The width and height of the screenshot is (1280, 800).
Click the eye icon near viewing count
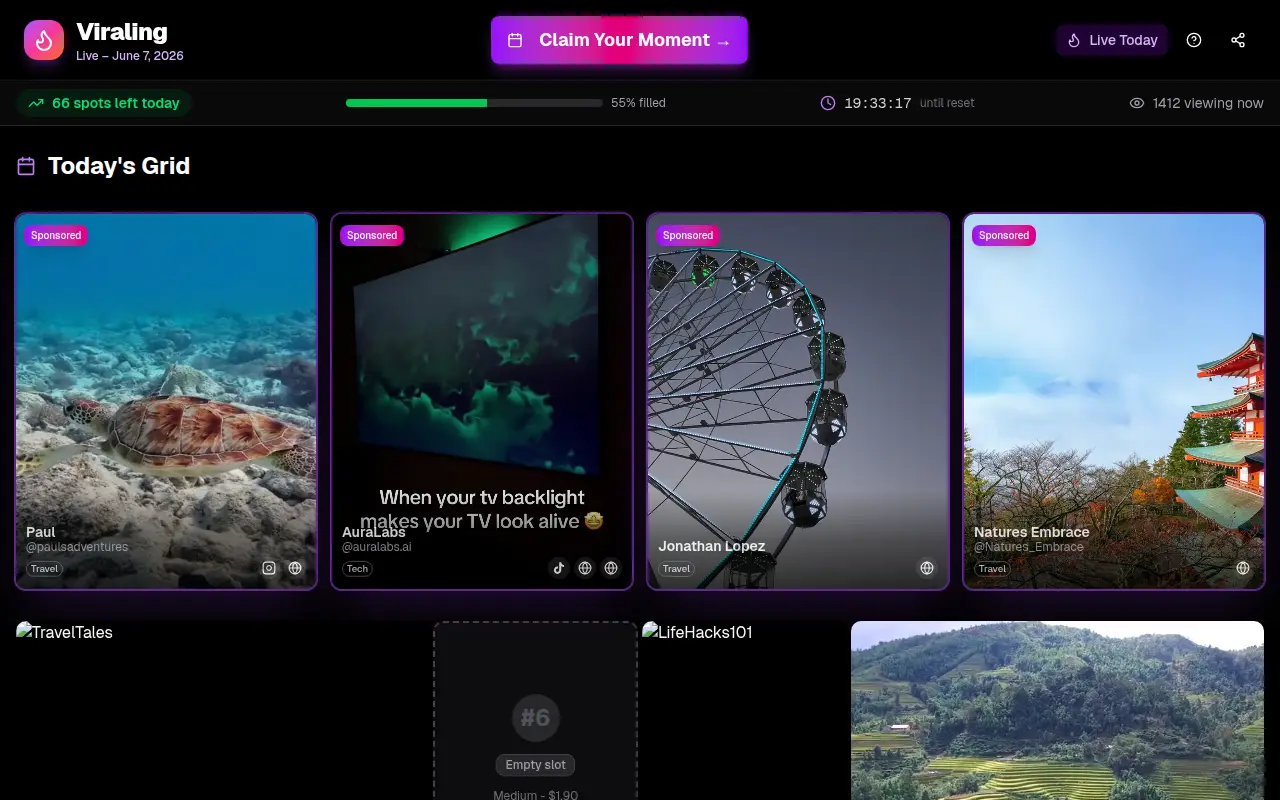[1137, 103]
